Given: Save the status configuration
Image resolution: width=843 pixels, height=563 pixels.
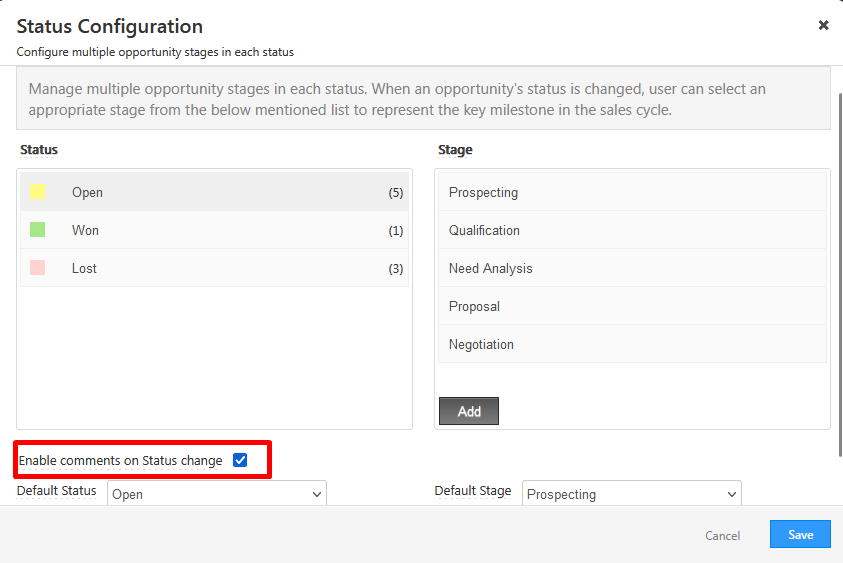Looking at the screenshot, I should point(800,535).
